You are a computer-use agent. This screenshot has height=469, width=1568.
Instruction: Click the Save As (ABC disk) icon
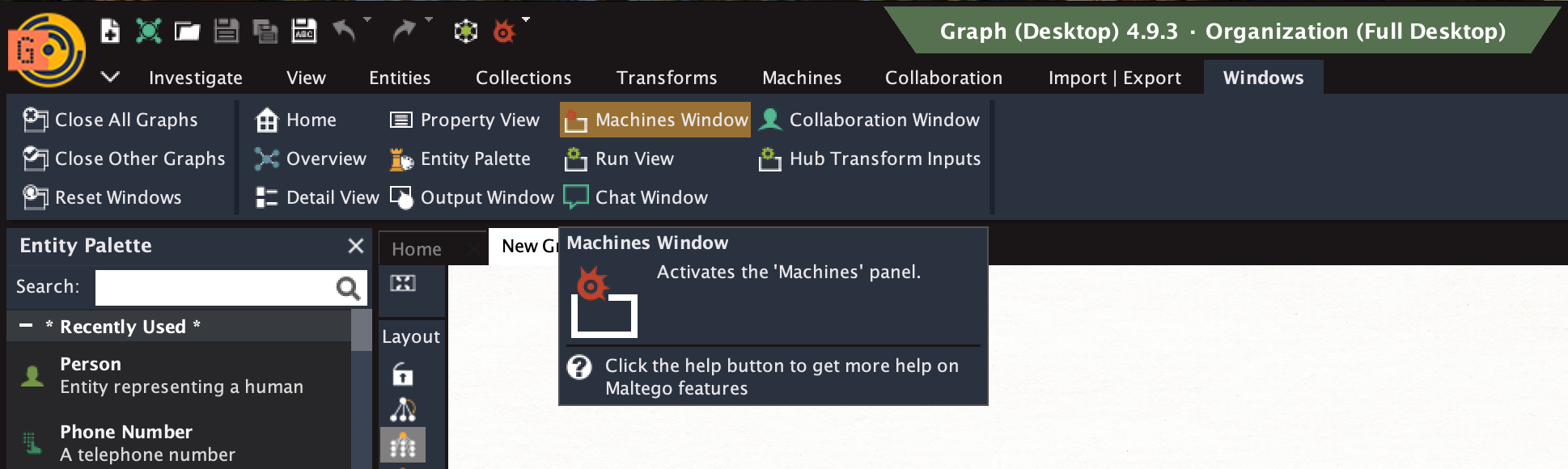click(x=304, y=31)
